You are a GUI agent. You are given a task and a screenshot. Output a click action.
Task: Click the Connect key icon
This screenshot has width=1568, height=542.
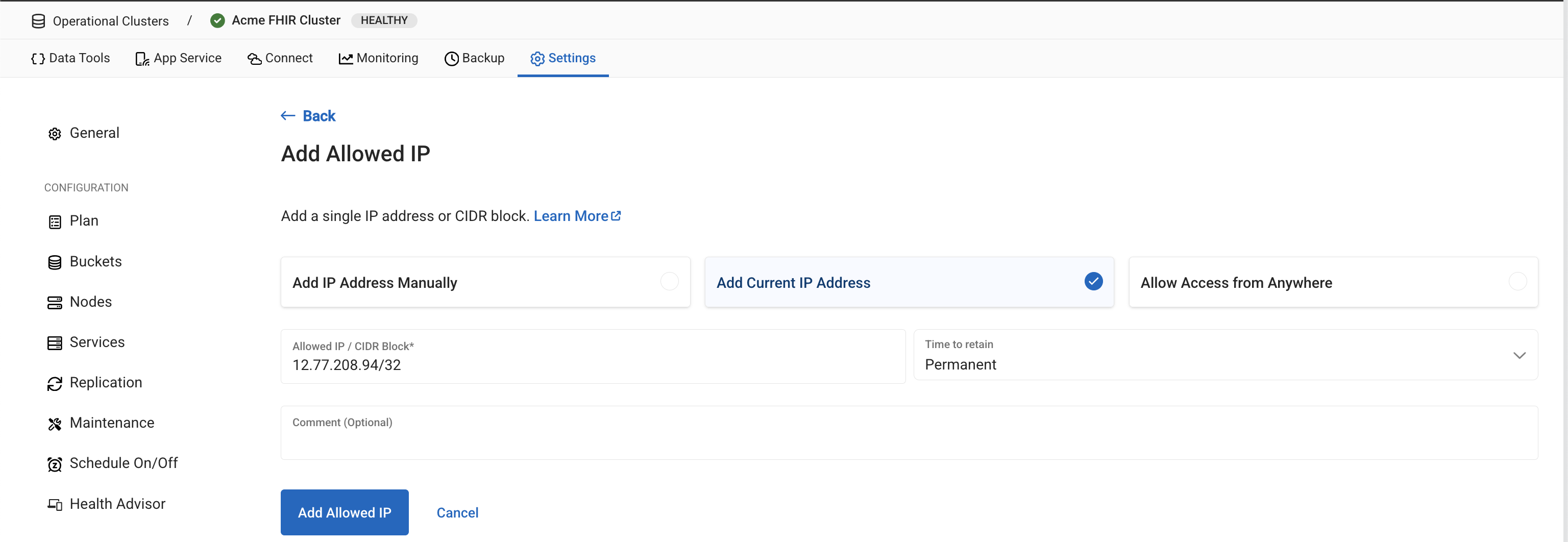point(254,58)
